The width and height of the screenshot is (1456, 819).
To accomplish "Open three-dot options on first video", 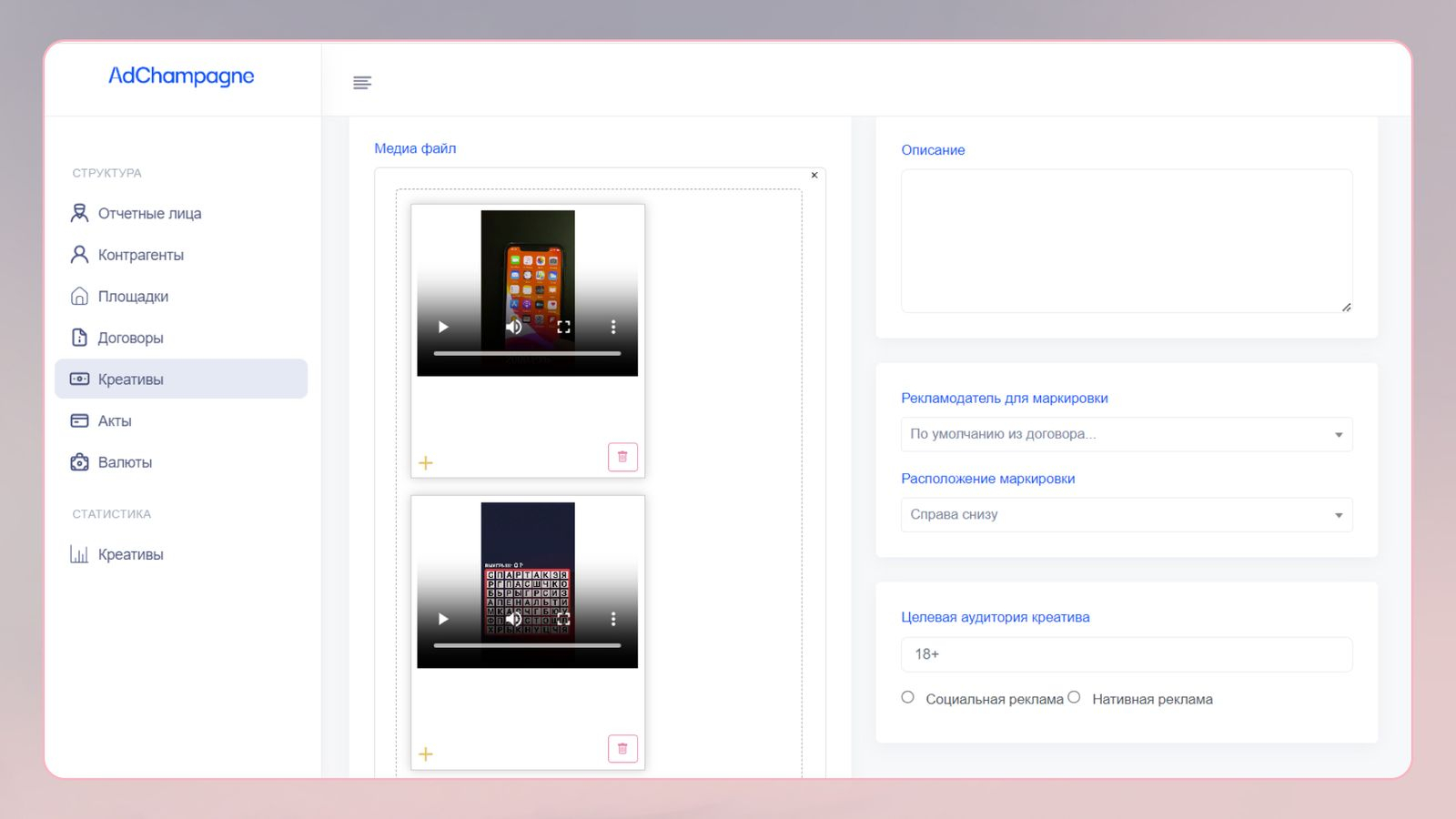I will [x=613, y=327].
